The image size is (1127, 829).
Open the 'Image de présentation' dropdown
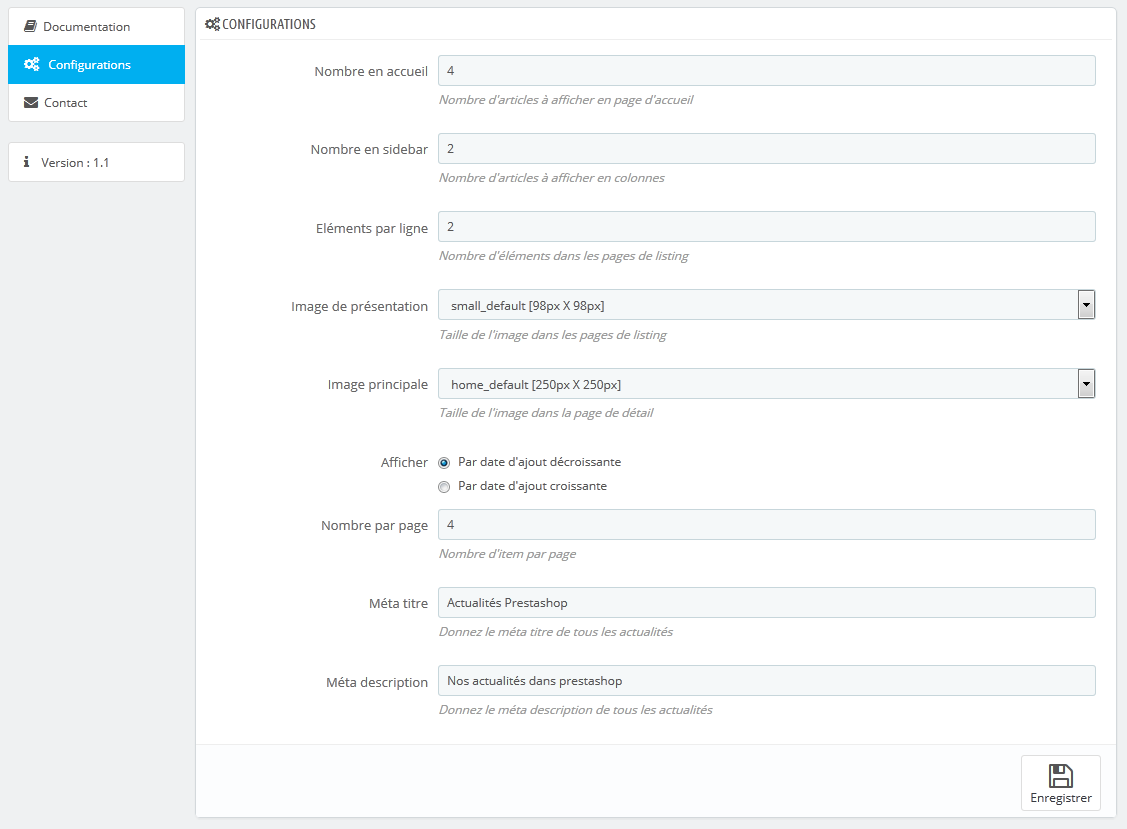[766, 305]
